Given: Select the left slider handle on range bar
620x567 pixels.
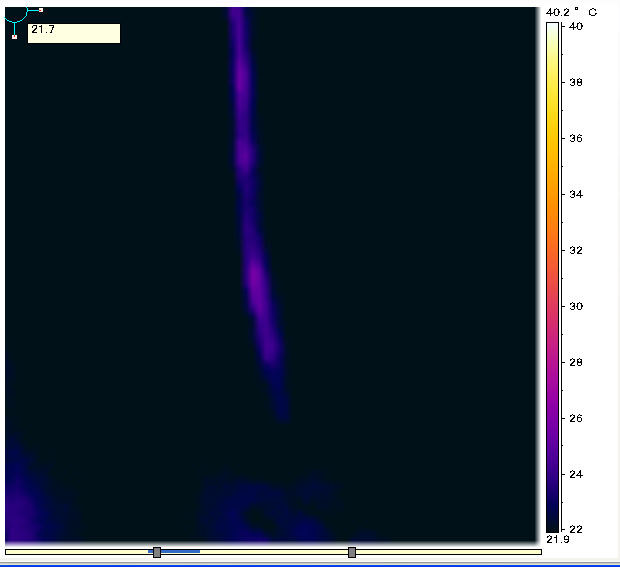Looking at the screenshot, I should tap(157, 552).
